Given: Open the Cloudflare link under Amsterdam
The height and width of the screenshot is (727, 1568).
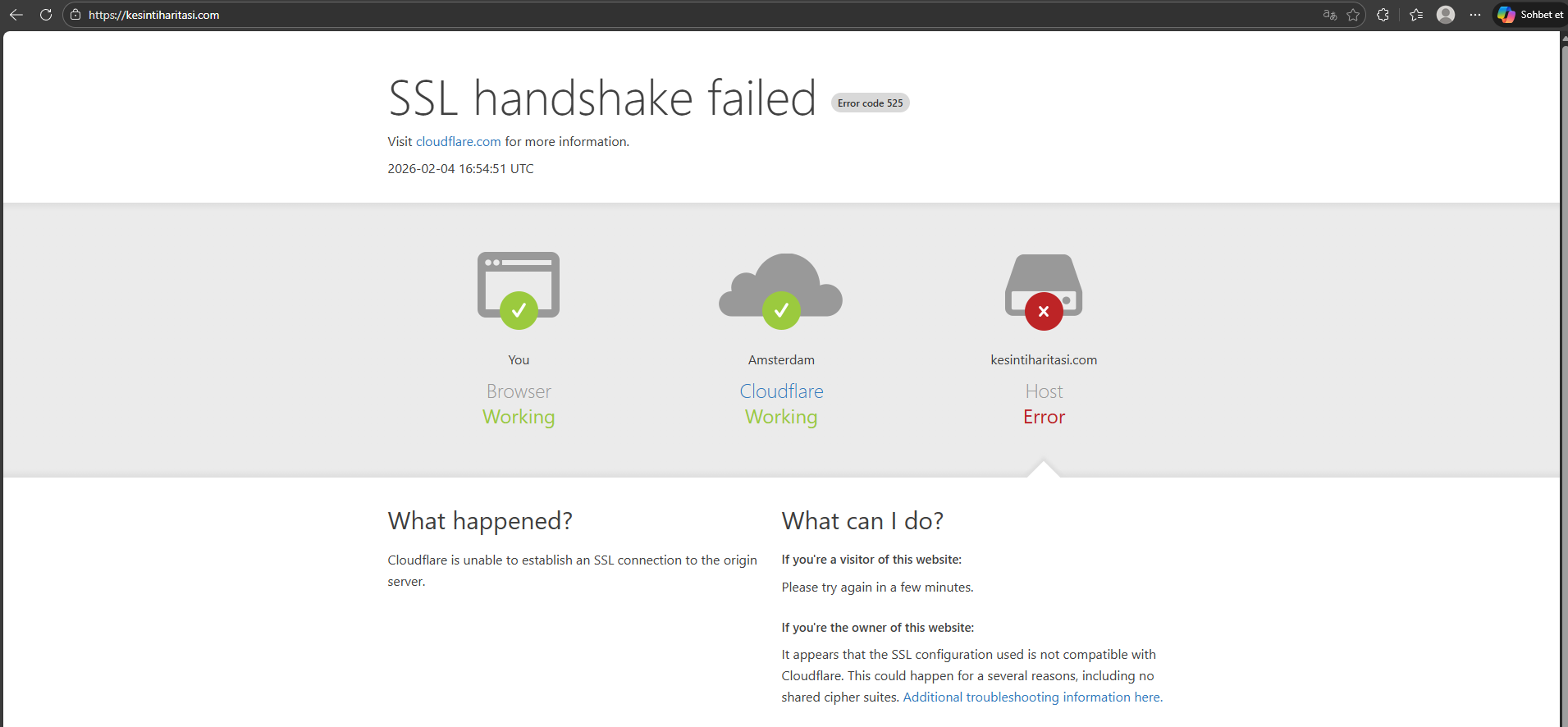Looking at the screenshot, I should 781,391.
